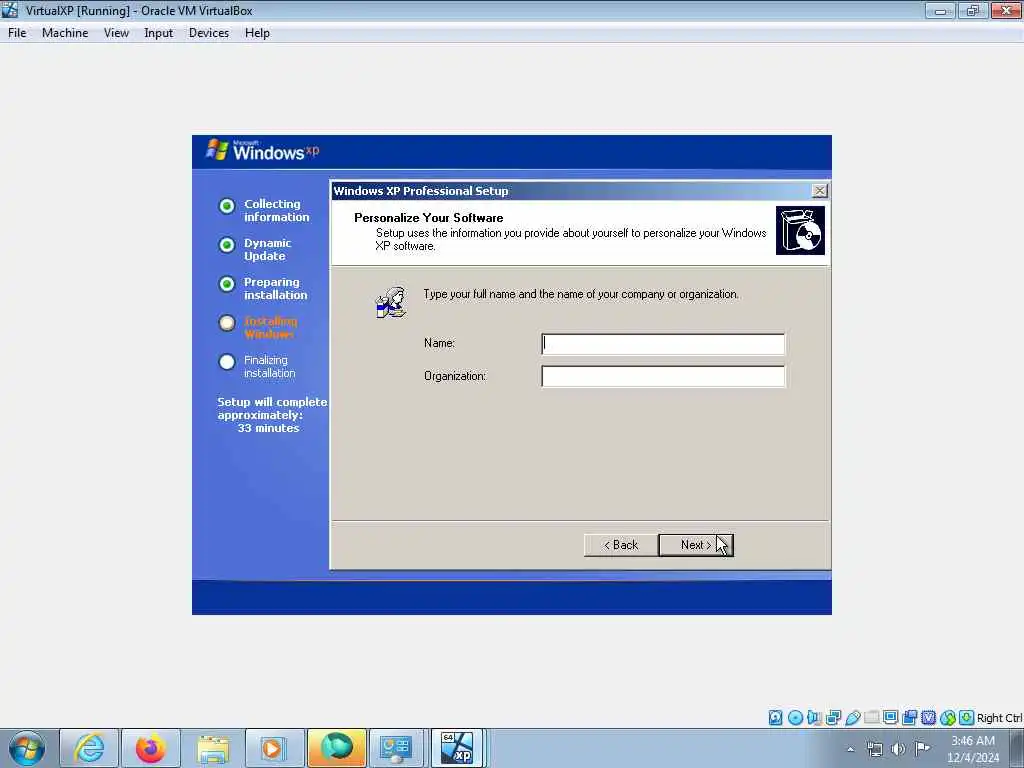Click the hard disk activity status icon
Screen dimensions: 1024x768
[775, 718]
